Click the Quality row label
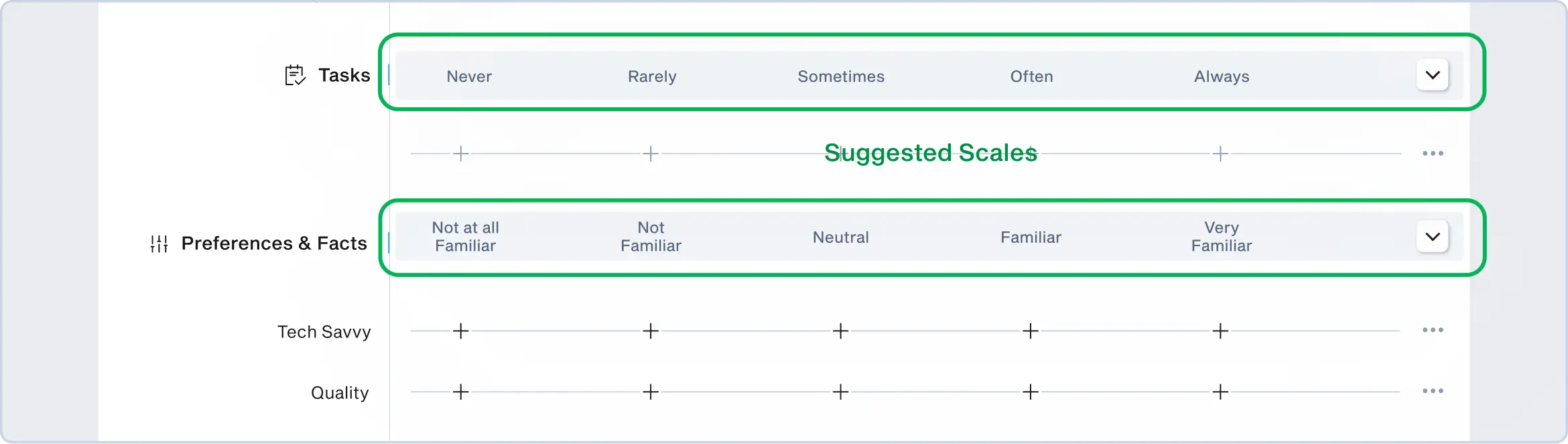The height and width of the screenshot is (444, 1568). pos(340,393)
